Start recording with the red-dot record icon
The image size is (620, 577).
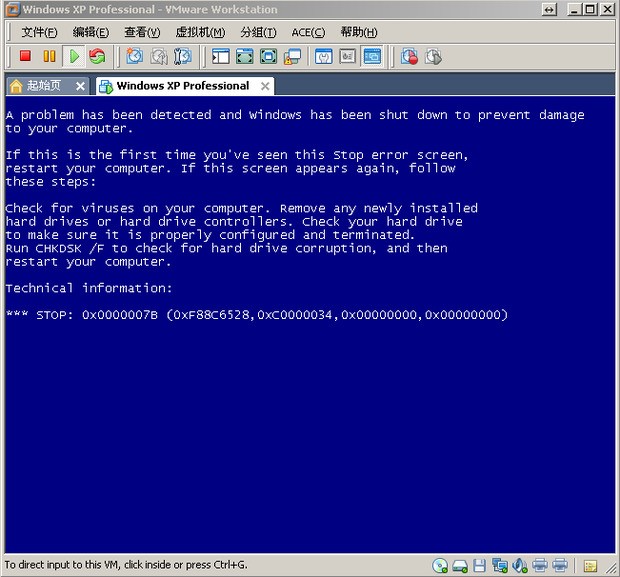click(x=409, y=57)
